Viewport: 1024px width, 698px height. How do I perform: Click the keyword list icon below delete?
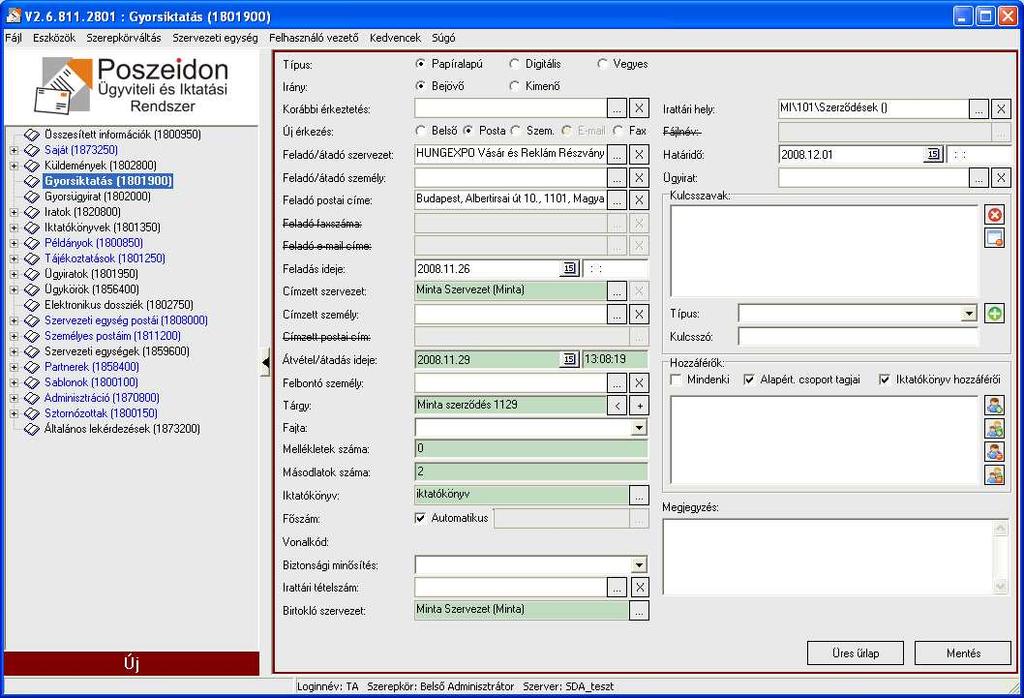(x=994, y=238)
